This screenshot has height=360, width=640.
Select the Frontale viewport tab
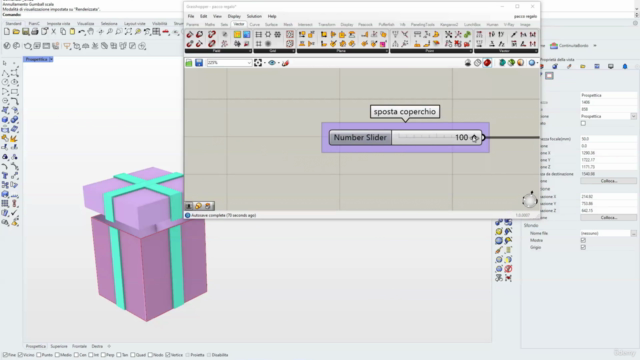pos(79,347)
